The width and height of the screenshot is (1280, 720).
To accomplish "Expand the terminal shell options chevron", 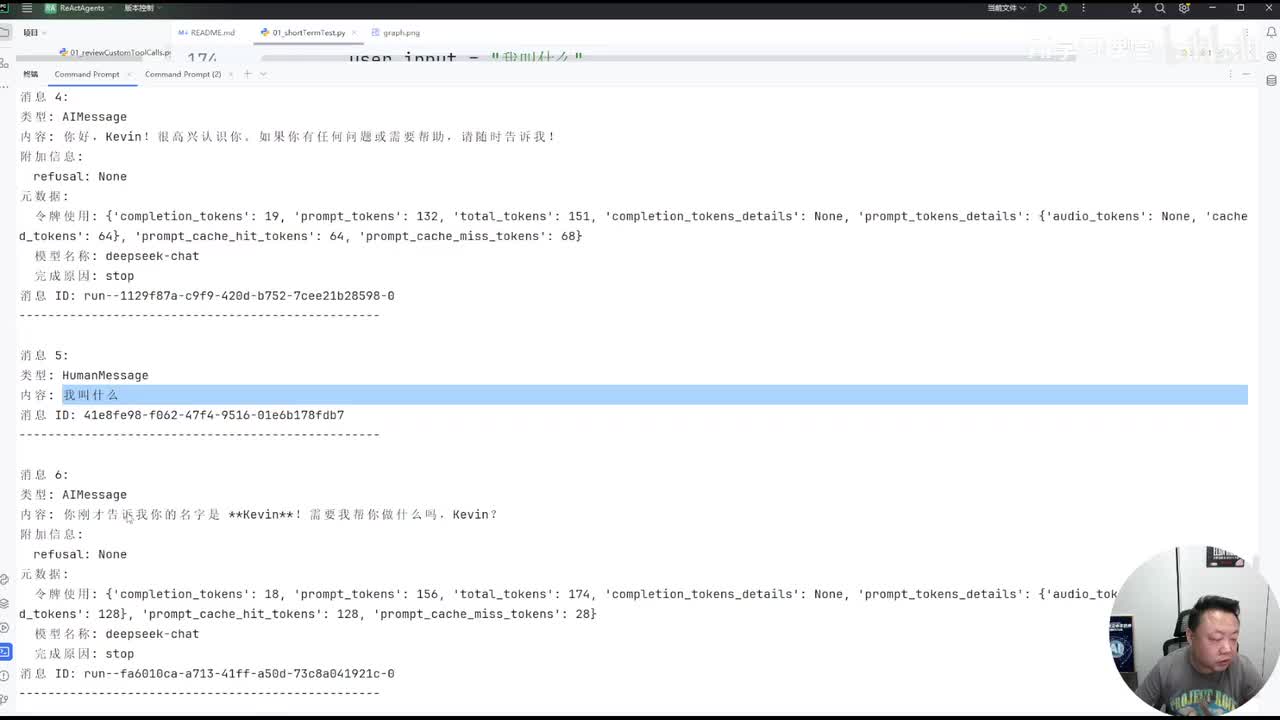I will (x=263, y=74).
